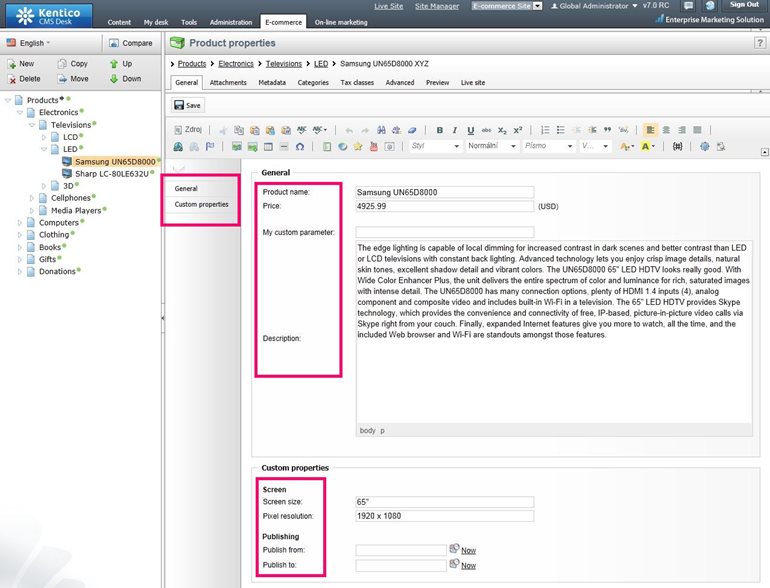Collapse the LED tree node
This screenshot has width=770, height=588.
pyautogui.click(x=44, y=149)
